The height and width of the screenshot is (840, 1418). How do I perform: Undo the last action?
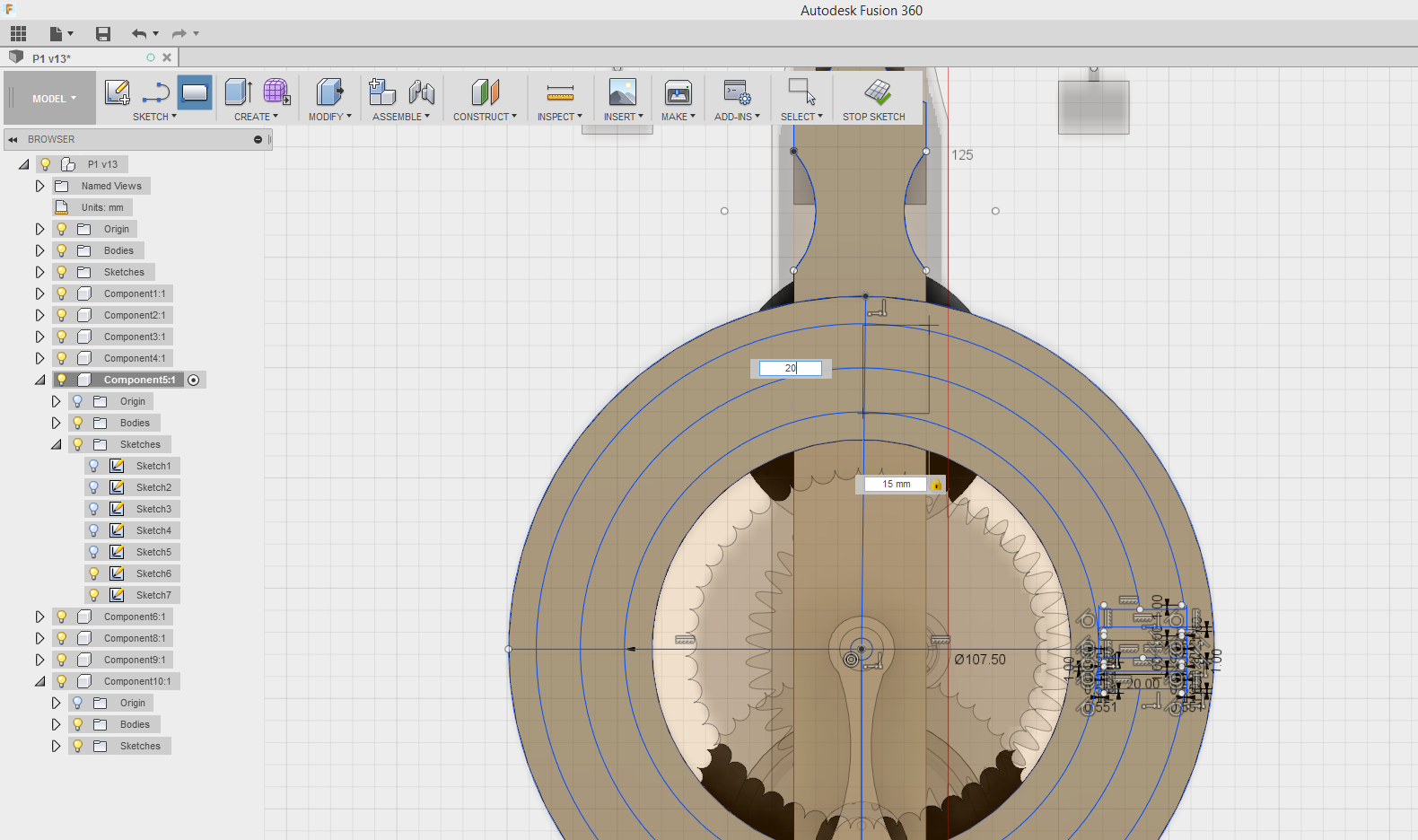click(x=138, y=34)
